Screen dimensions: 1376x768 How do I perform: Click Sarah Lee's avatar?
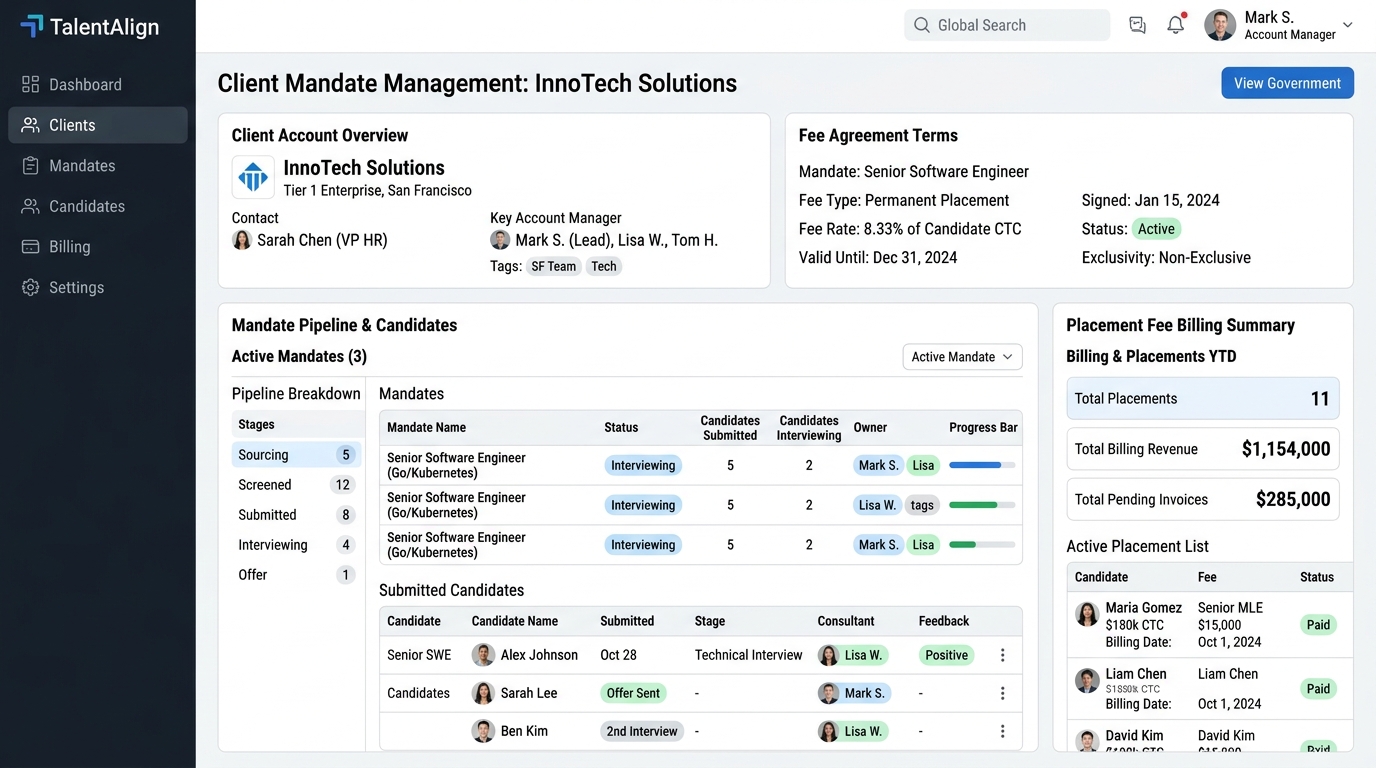483,693
